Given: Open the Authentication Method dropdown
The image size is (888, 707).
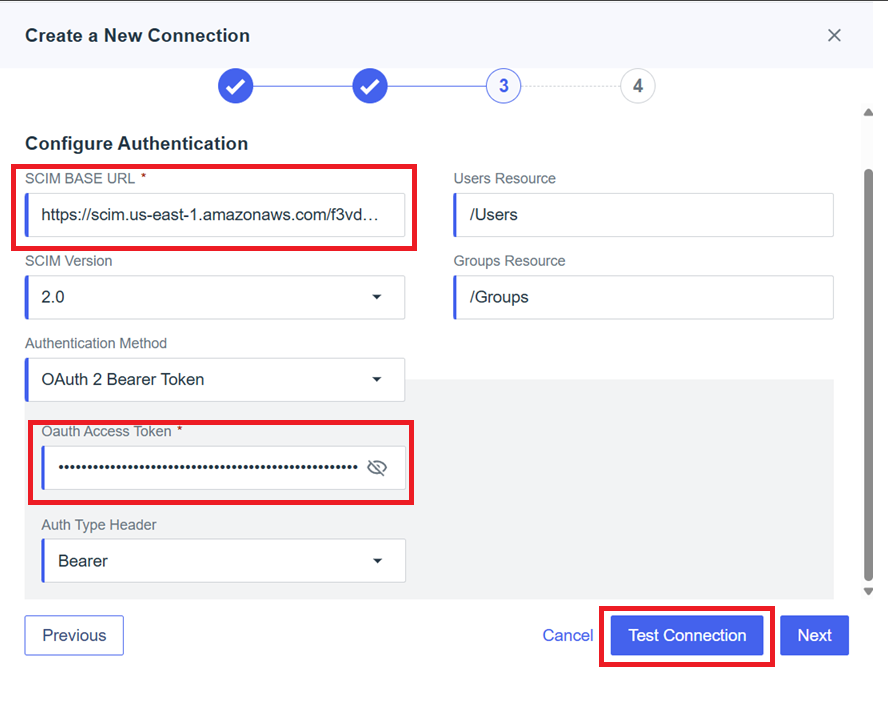Looking at the screenshot, I should coord(378,380).
